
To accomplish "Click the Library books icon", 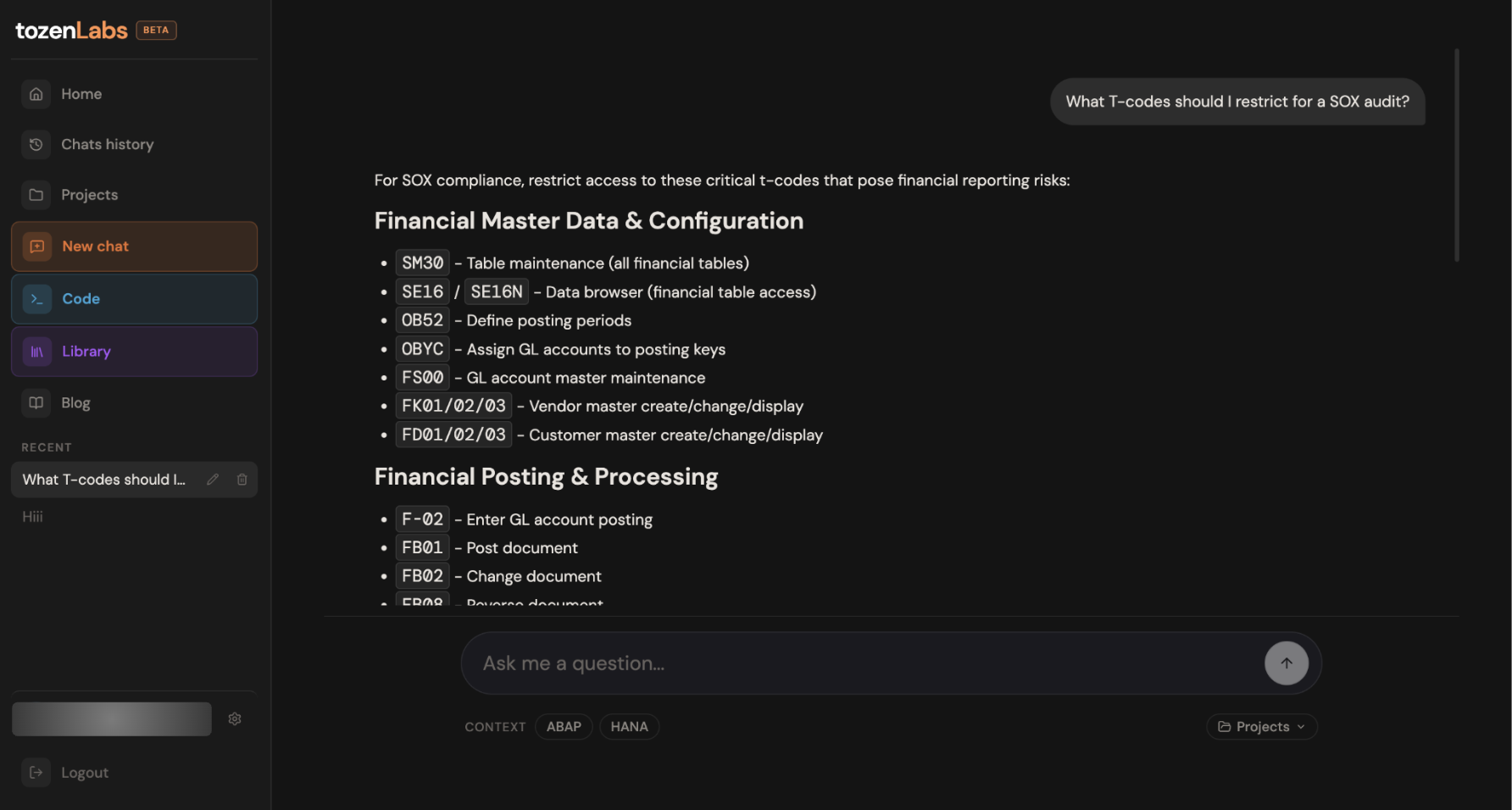I will pos(36,352).
